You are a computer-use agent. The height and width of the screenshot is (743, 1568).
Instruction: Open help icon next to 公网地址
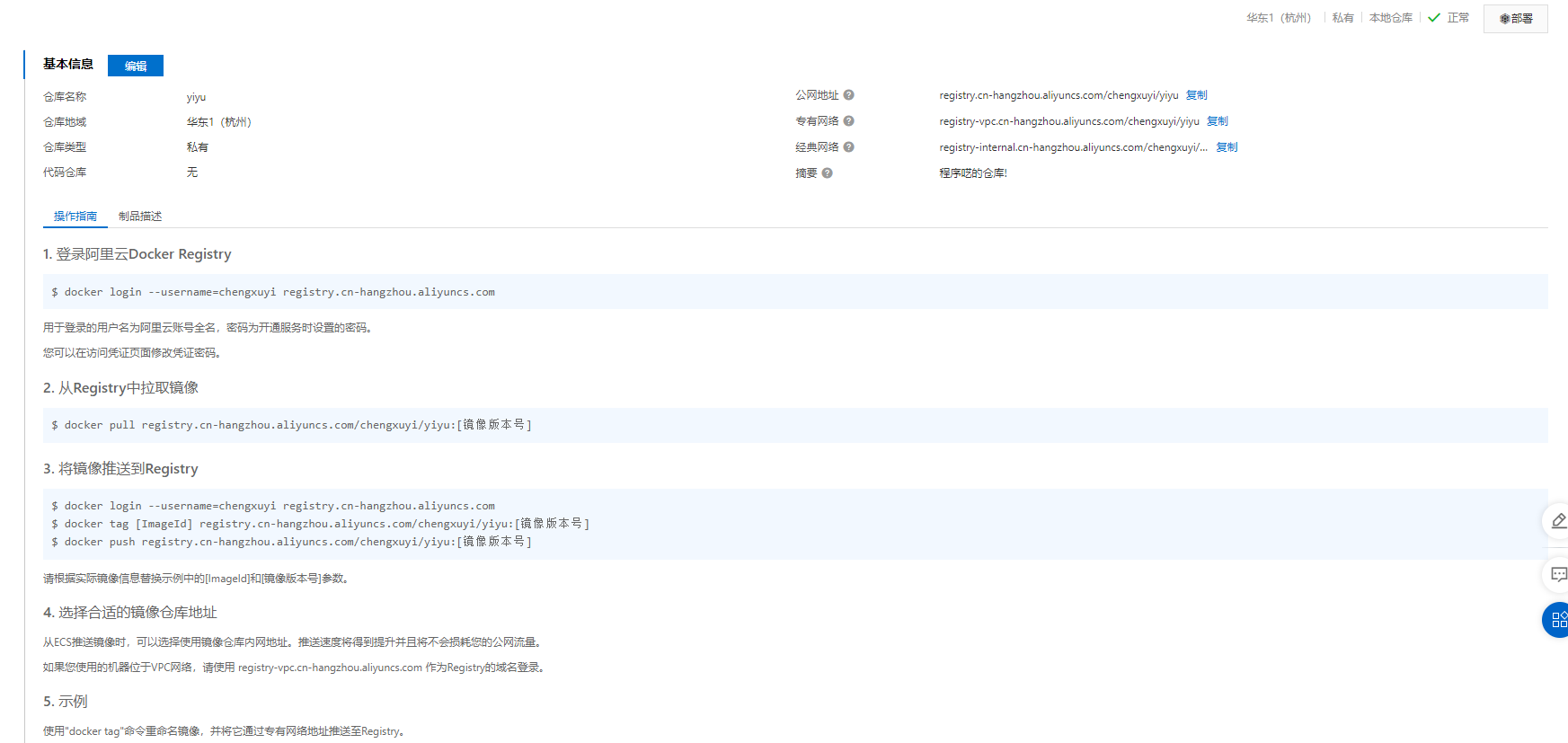tap(849, 95)
